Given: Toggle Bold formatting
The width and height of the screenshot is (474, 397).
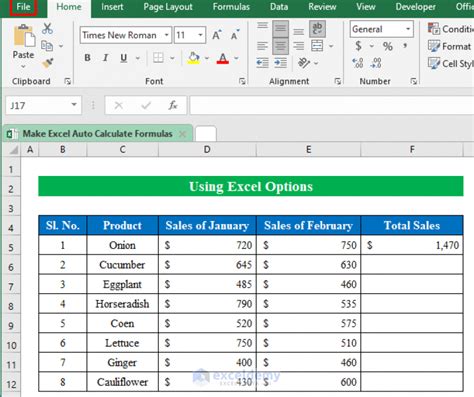Looking at the screenshot, I should pyautogui.click(x=87, y=58).
